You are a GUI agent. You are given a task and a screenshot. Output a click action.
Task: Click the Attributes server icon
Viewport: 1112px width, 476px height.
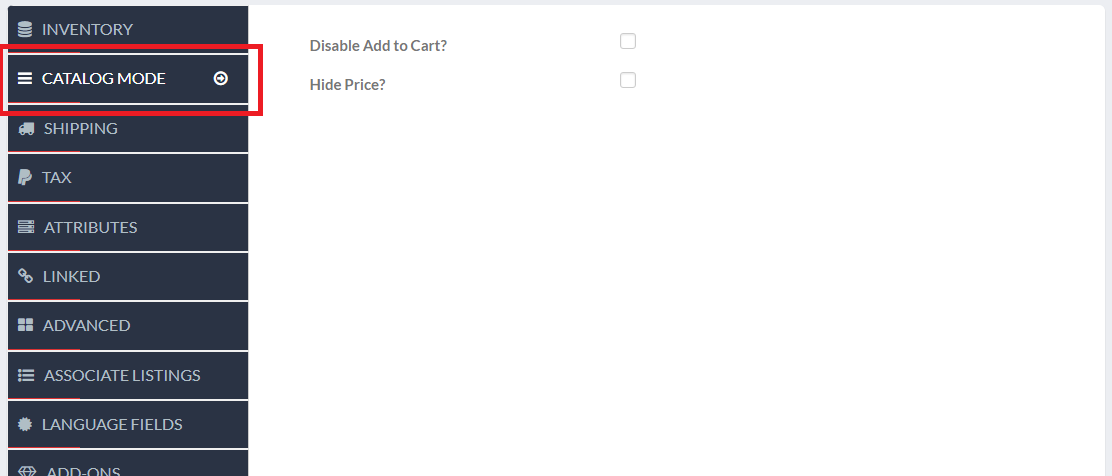tap(26, 227)
